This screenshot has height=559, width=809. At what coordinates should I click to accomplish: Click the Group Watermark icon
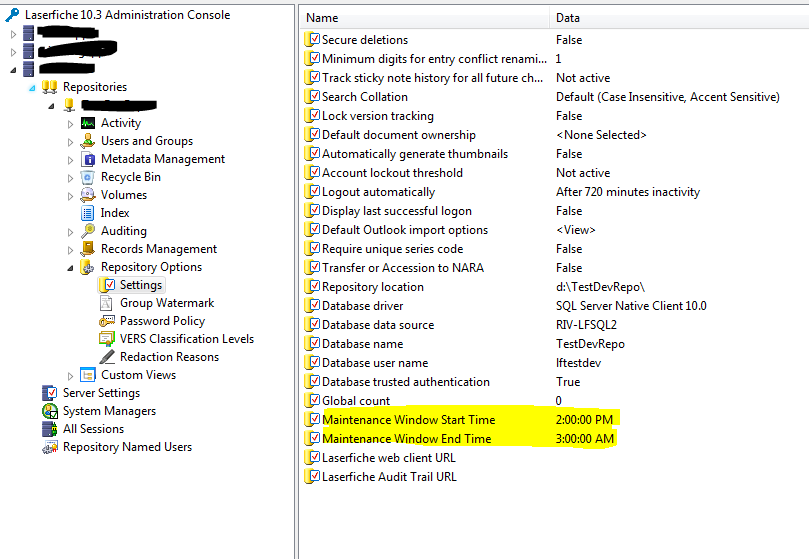tap(106, 303)
